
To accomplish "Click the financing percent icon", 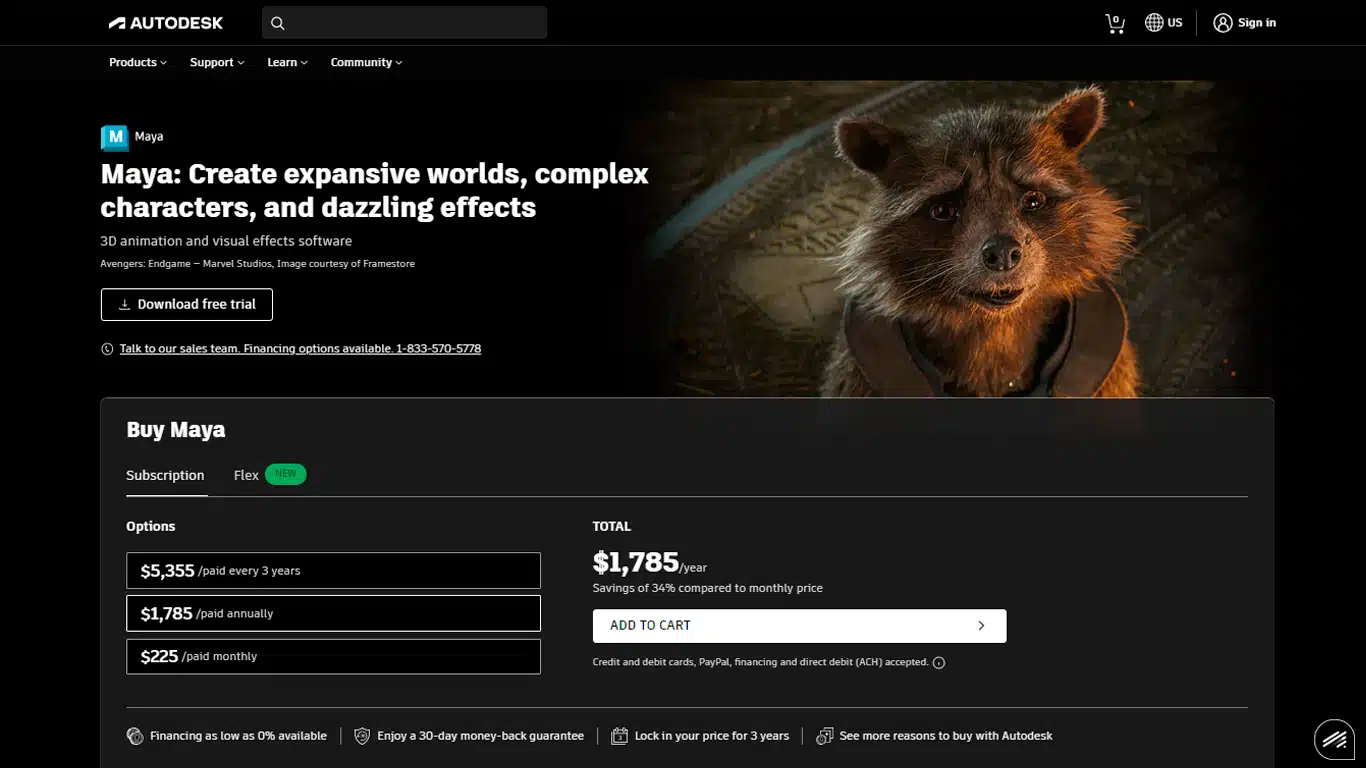I will (135, 736).
